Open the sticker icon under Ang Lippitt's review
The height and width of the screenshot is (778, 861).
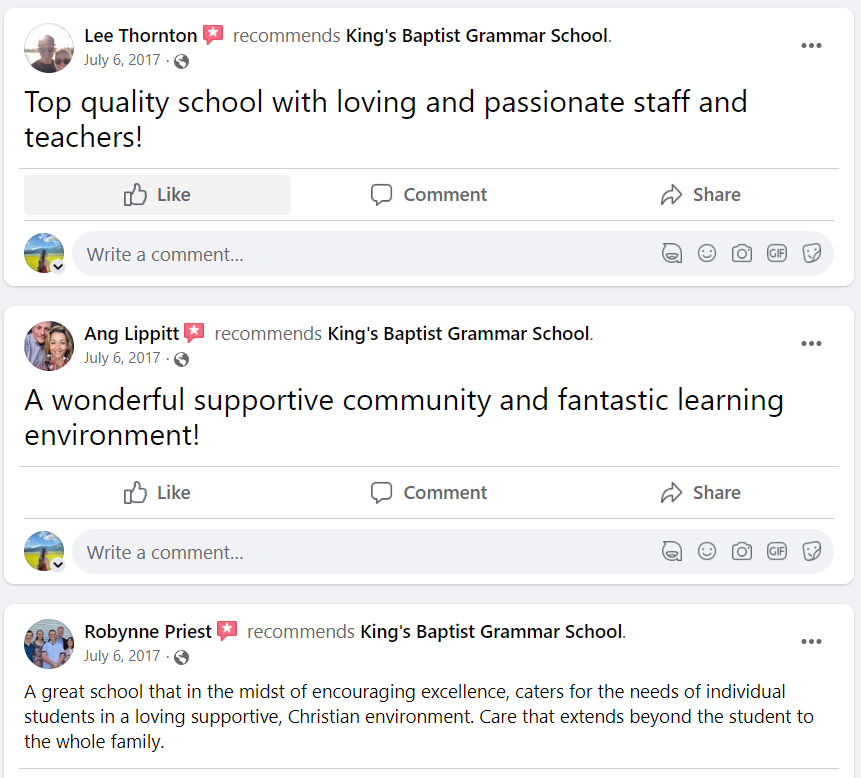click(812, 552)
